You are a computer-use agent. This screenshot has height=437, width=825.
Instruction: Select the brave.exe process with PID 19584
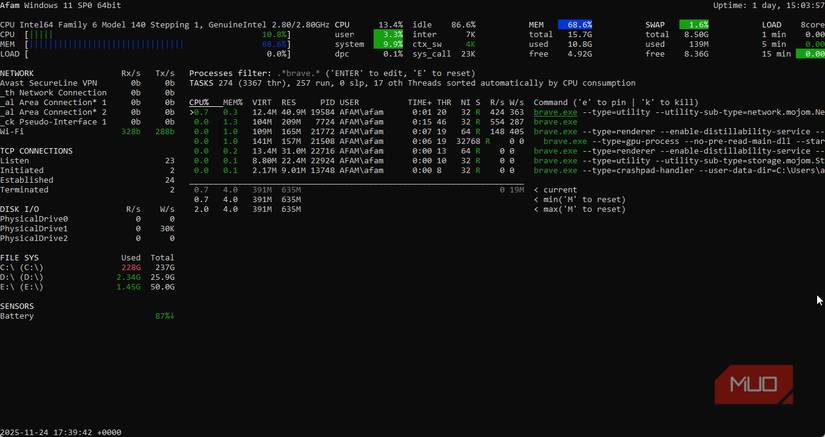click(507, 113)
